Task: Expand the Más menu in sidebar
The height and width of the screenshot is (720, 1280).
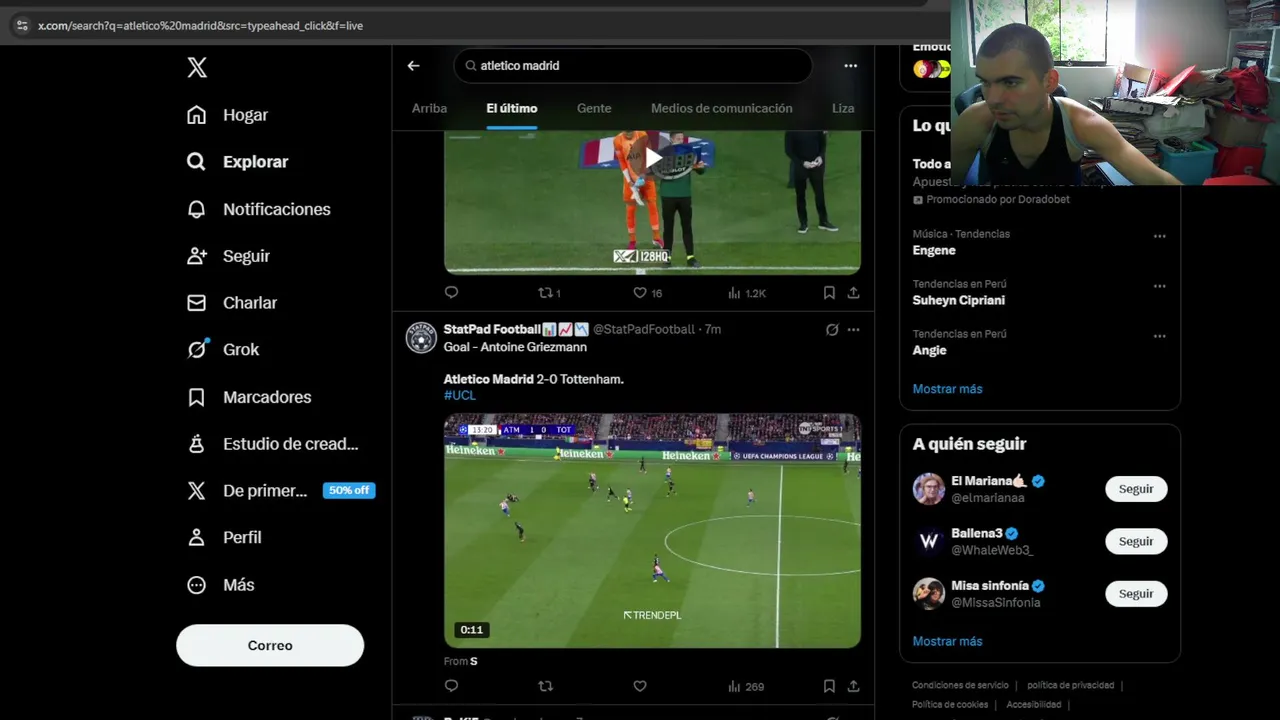Action: coord(221,585)
